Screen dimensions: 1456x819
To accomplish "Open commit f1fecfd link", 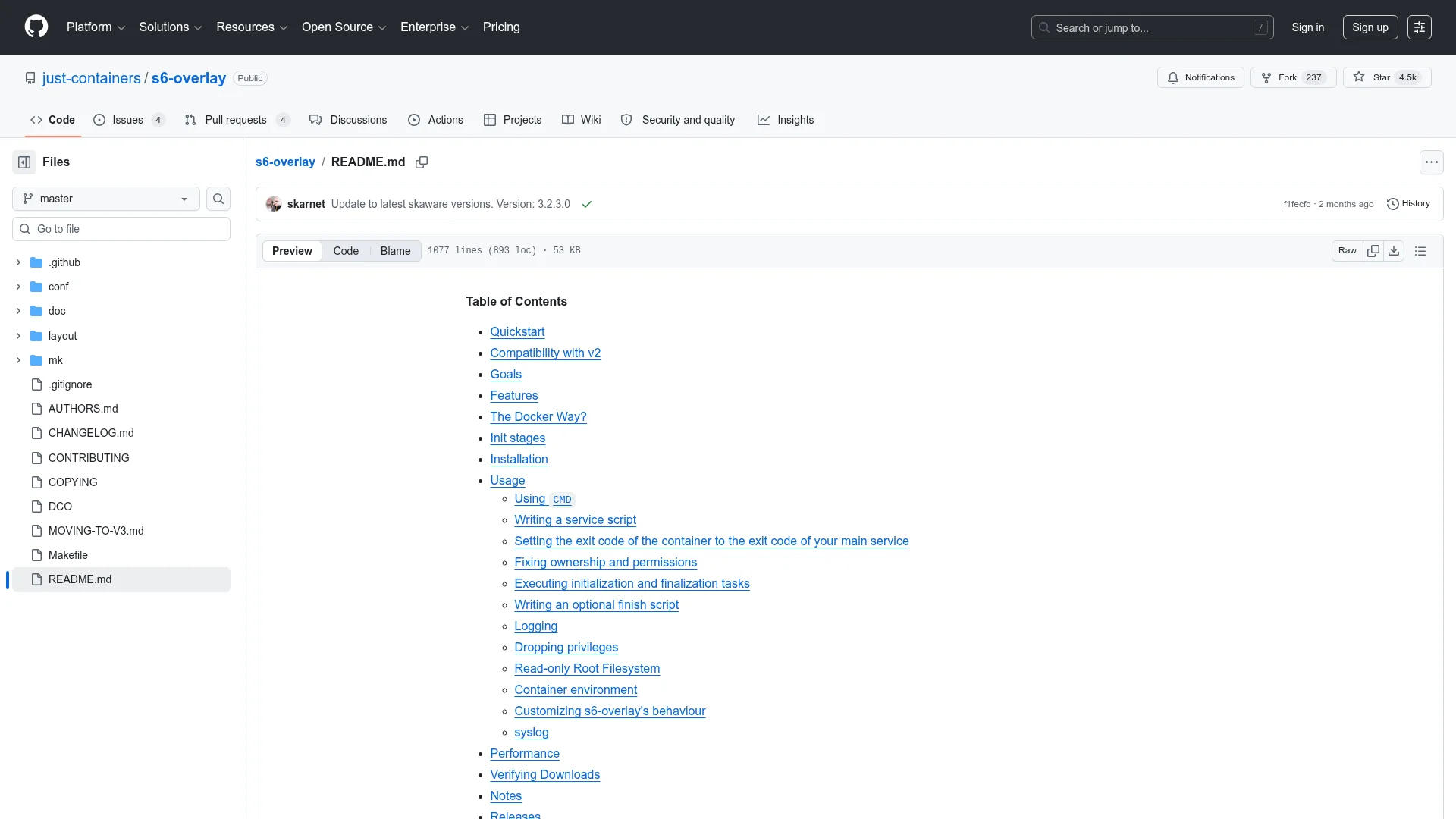I will [1297, 205].
